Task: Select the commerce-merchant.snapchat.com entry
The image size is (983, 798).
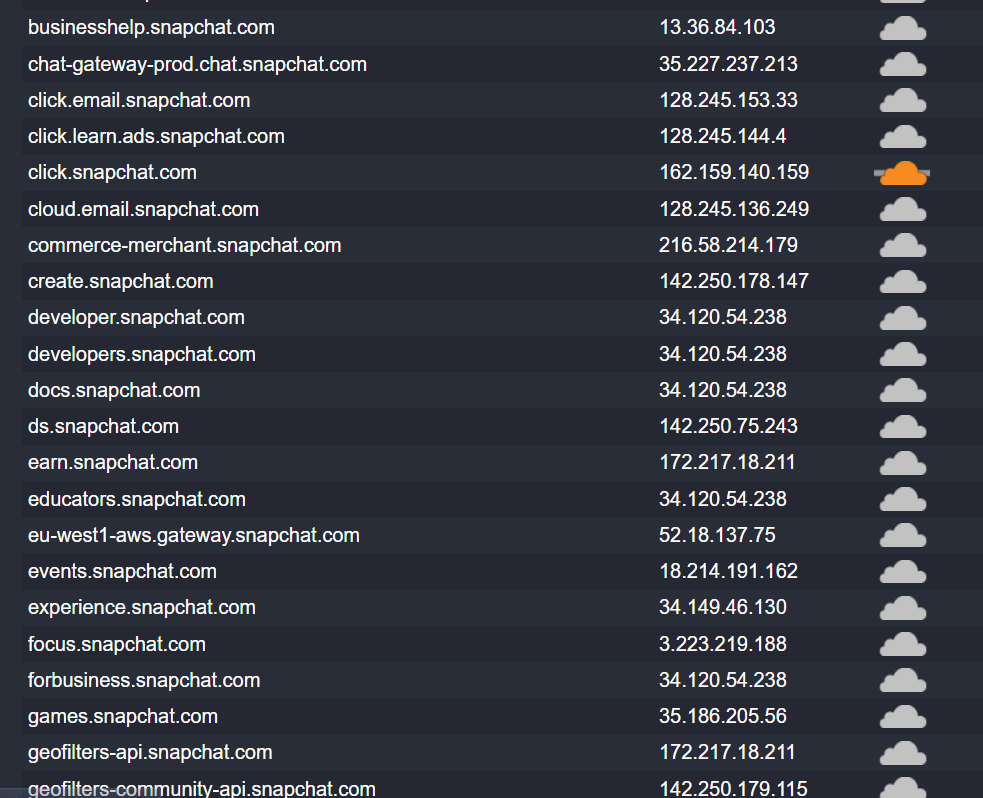Action: click(184, 245)
